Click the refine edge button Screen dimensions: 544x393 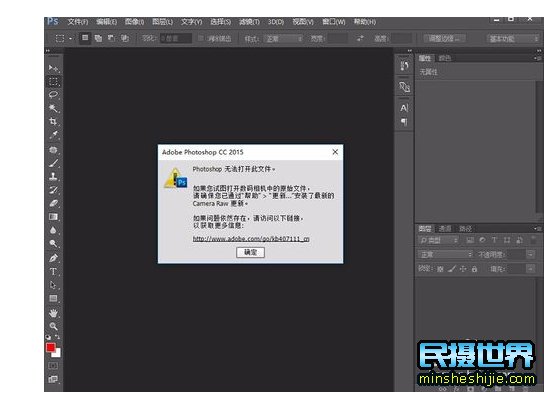pos(444,39)
